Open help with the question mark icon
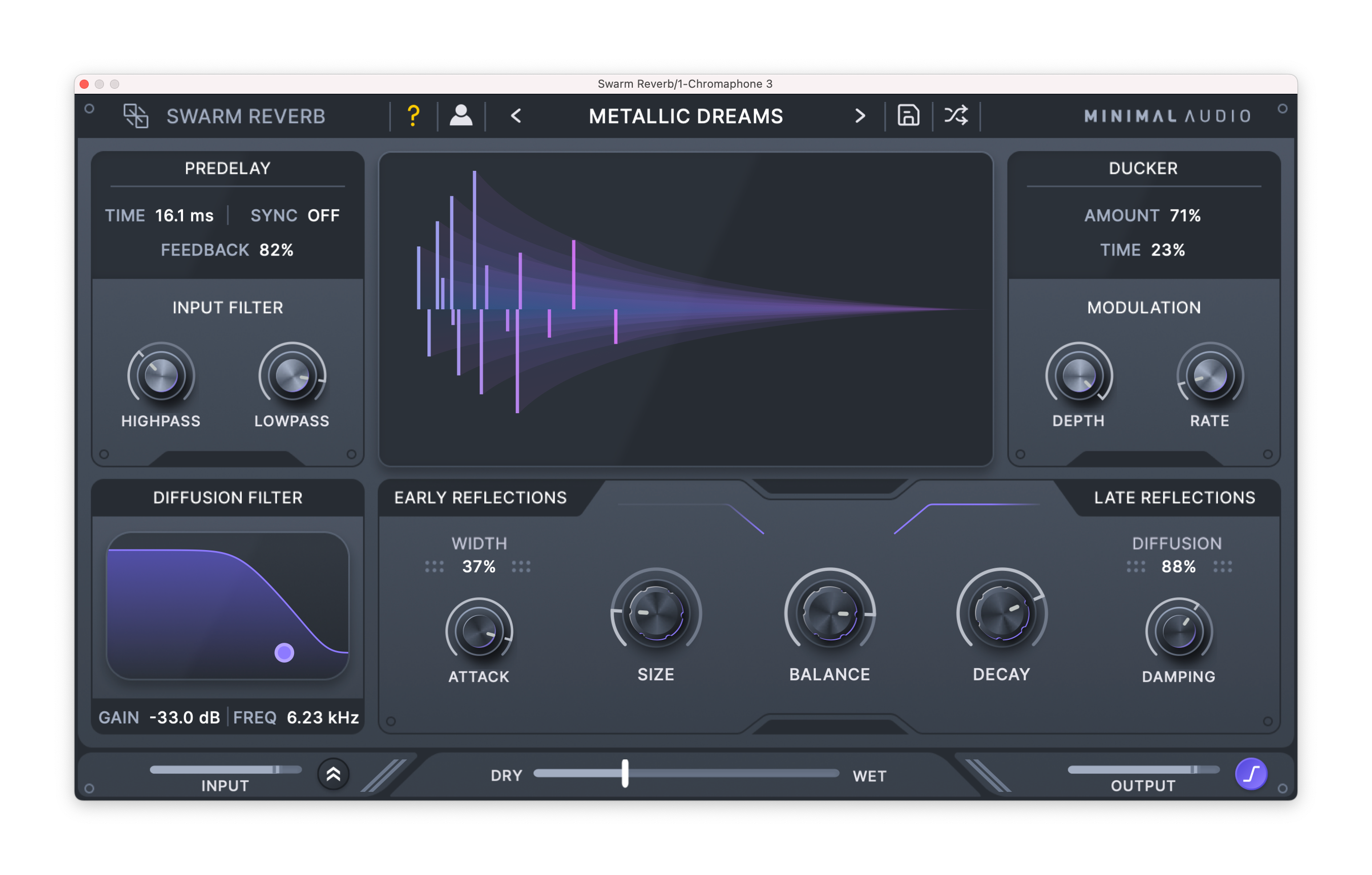This screenshot has width=1372, height=875. (x=414, y=116)
